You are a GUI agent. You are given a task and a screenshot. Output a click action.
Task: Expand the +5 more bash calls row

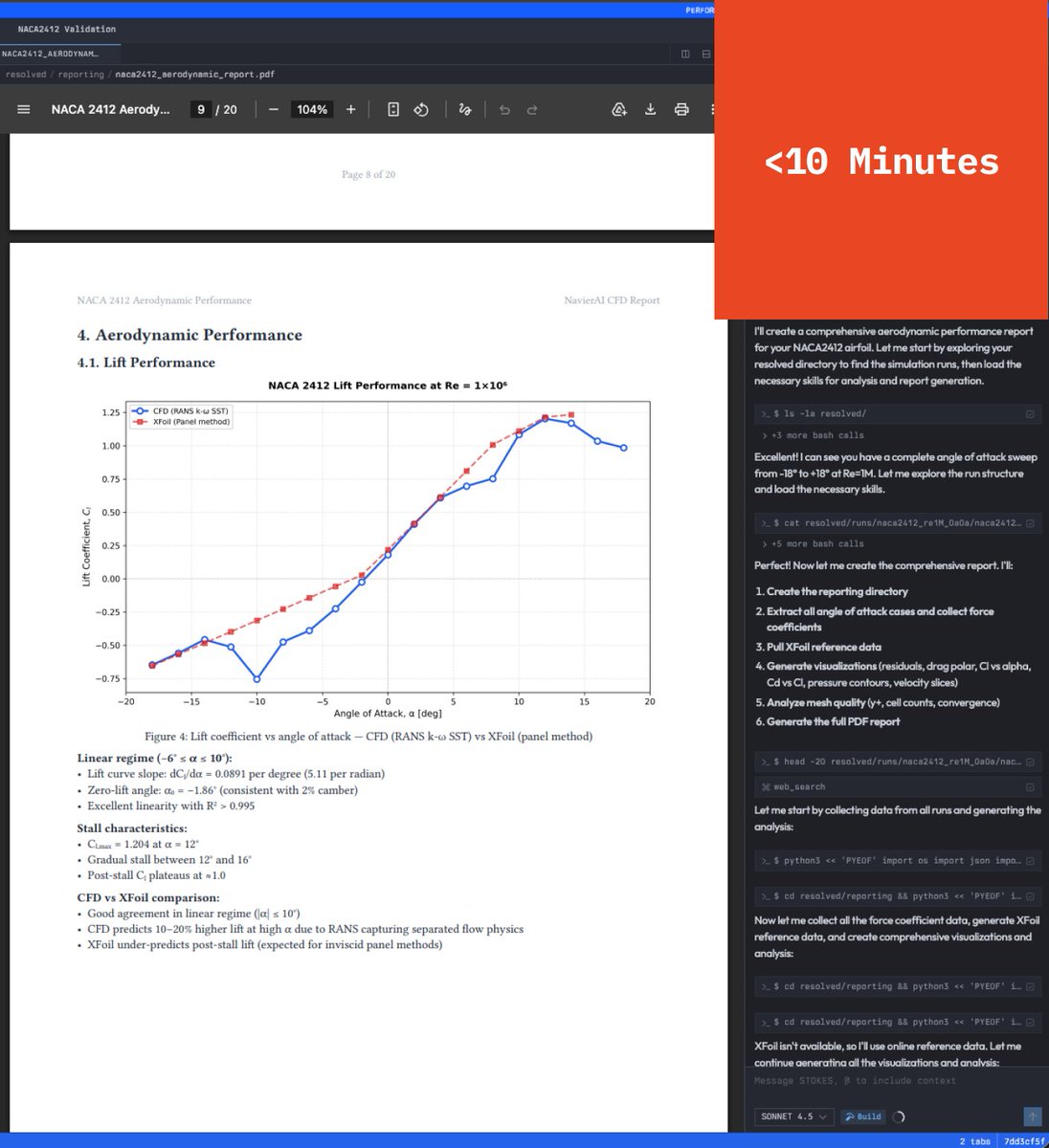812,543
